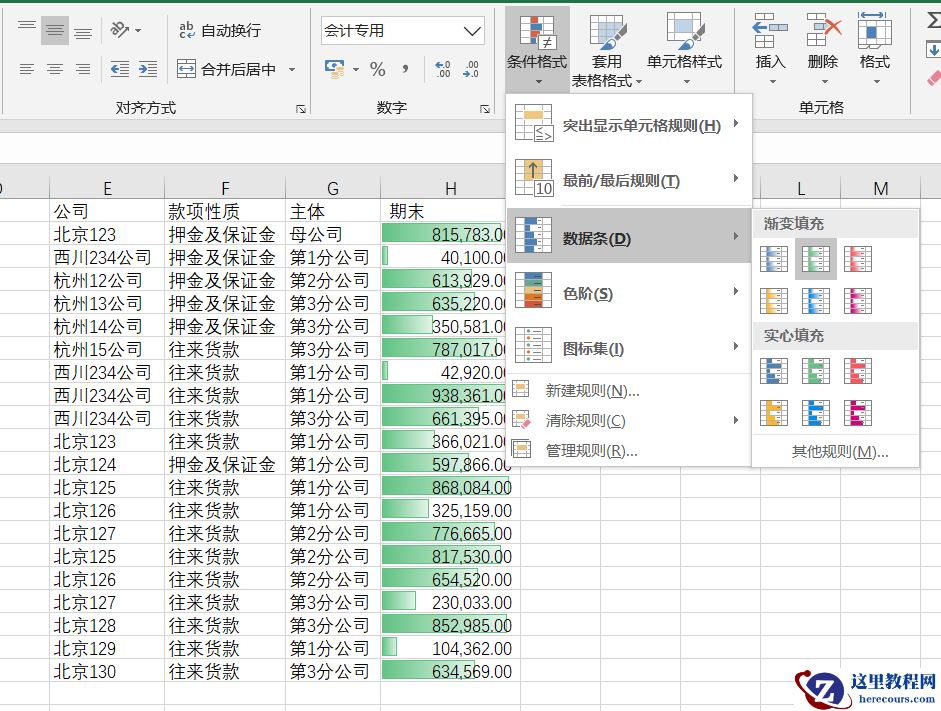
Task: Select column H header
Action: point(450,188)
